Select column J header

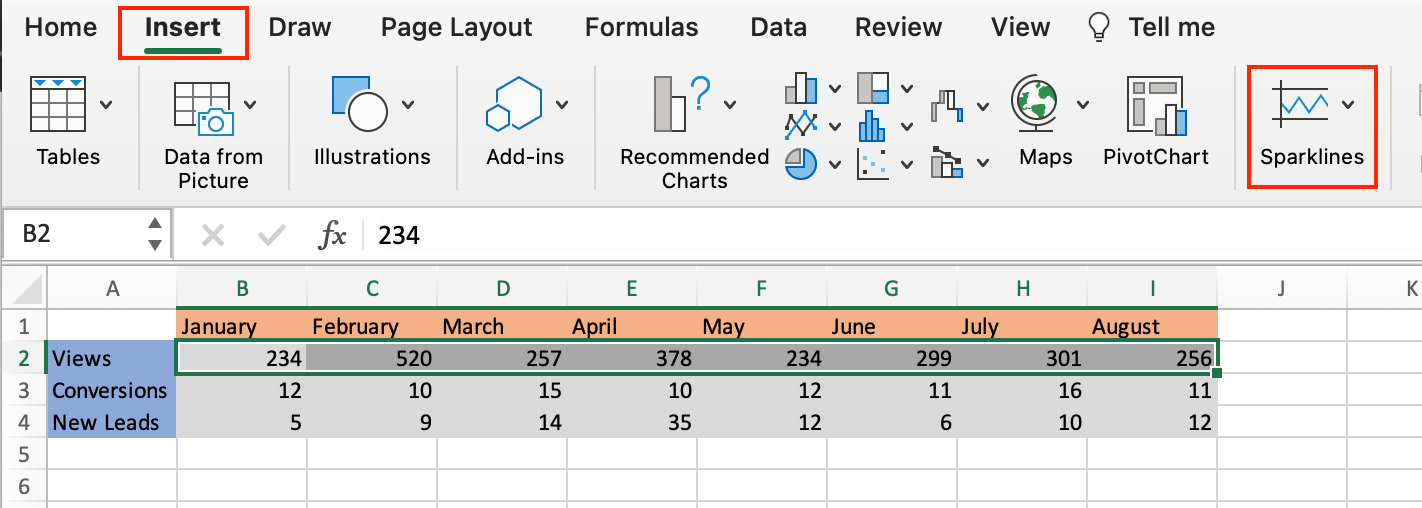(x=1281, y=290)
